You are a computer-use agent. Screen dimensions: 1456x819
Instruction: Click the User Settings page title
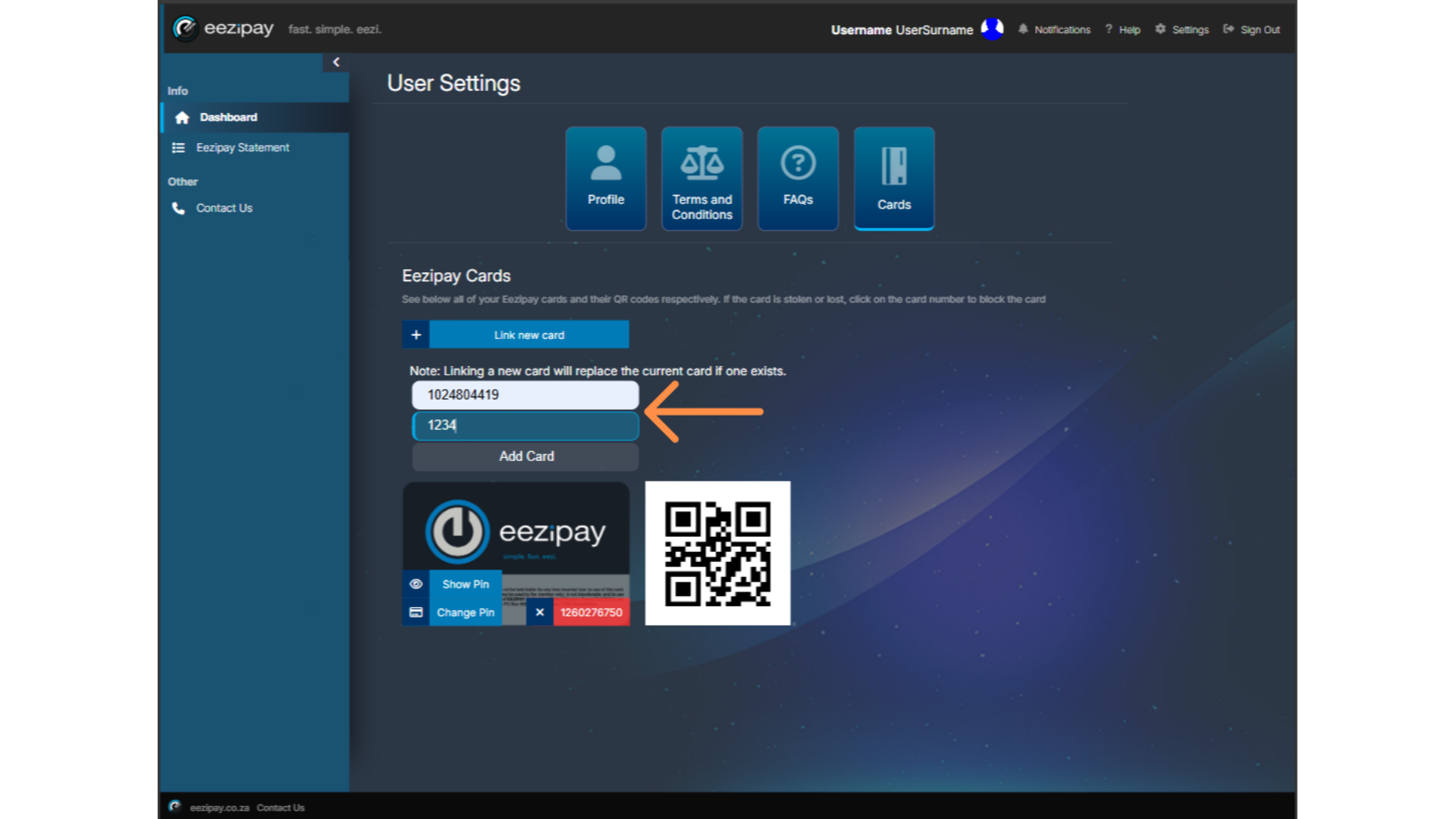click(x=453, y=83)
